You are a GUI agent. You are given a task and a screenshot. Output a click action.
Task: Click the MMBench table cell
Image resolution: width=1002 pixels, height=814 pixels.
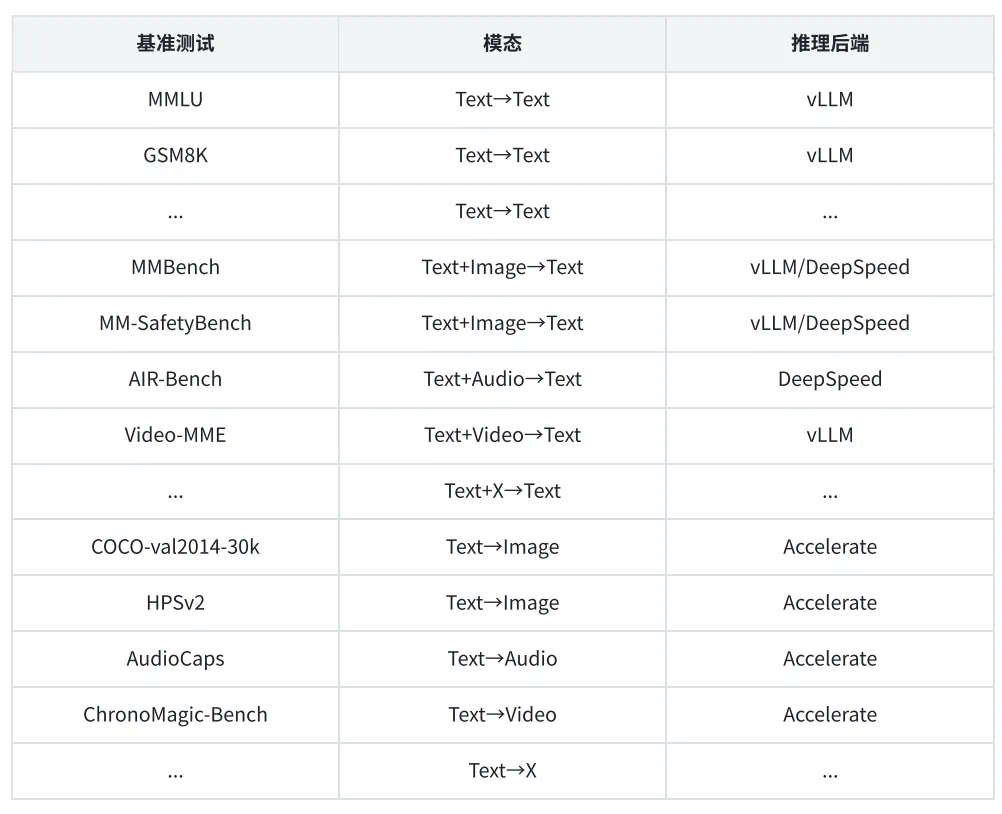[x=175, y=267]
